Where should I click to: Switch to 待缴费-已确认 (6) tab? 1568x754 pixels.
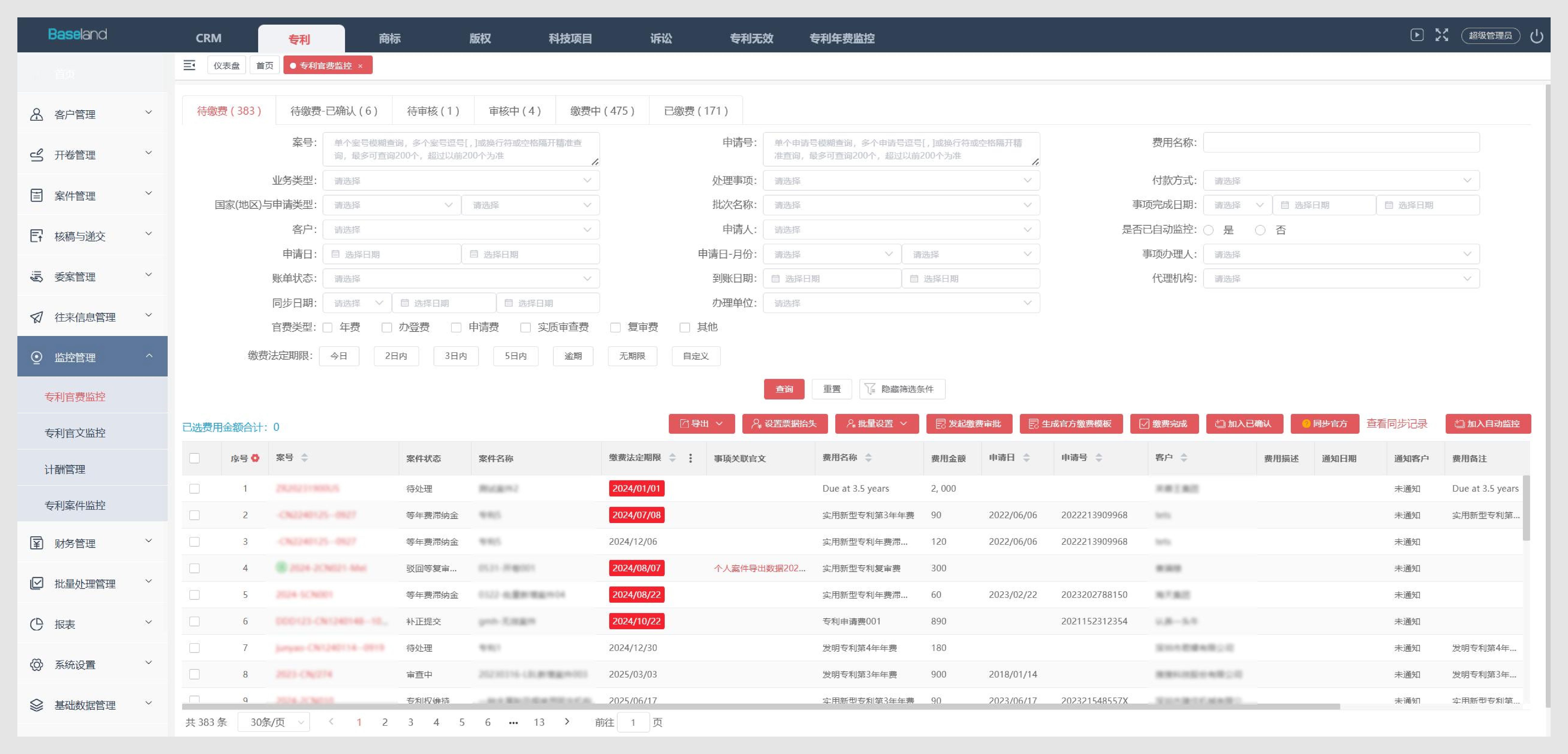(334, 111)
